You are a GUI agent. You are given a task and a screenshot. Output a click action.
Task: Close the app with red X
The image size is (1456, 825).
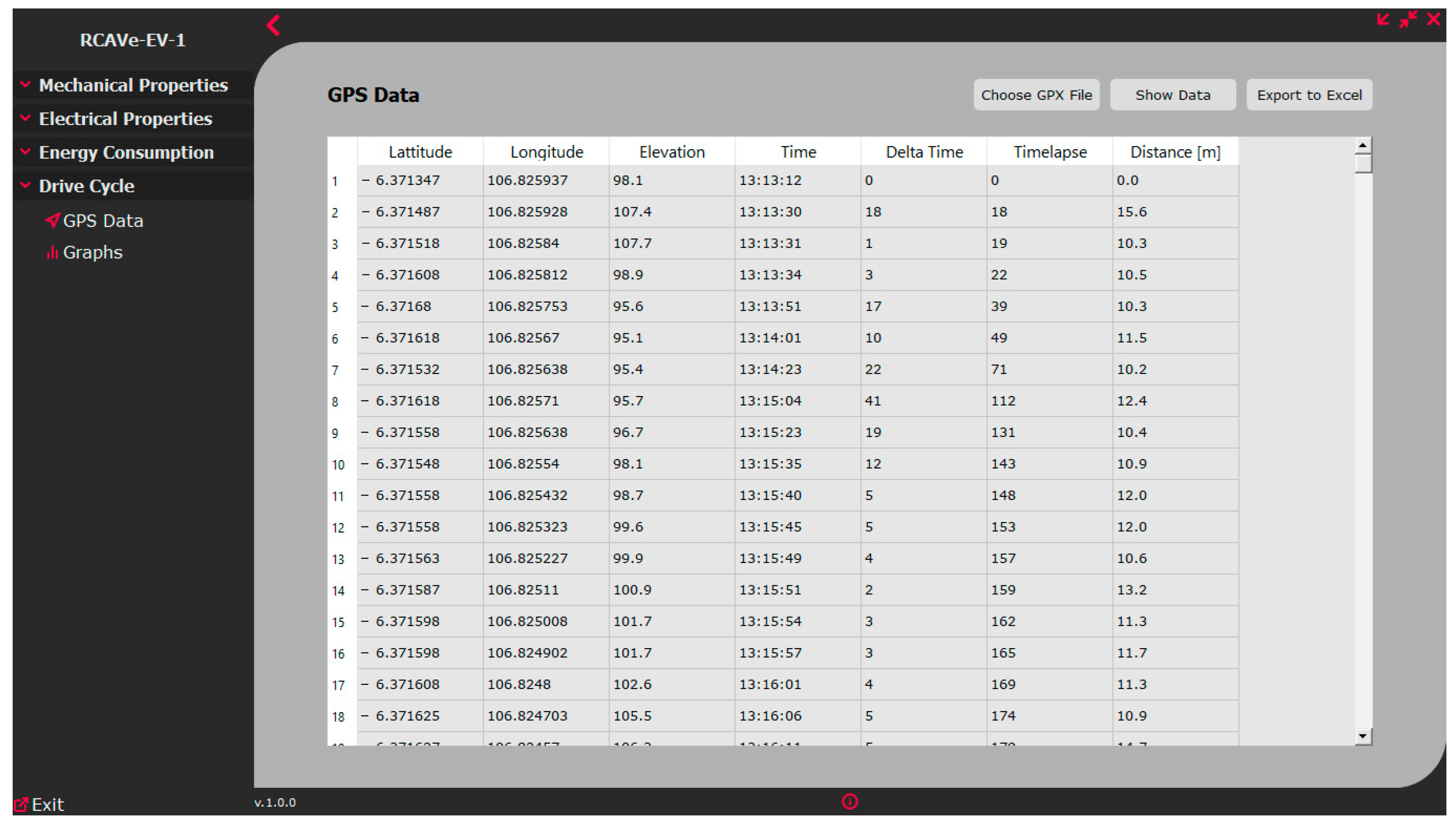pyautogui.click(x=1433, y=19)
